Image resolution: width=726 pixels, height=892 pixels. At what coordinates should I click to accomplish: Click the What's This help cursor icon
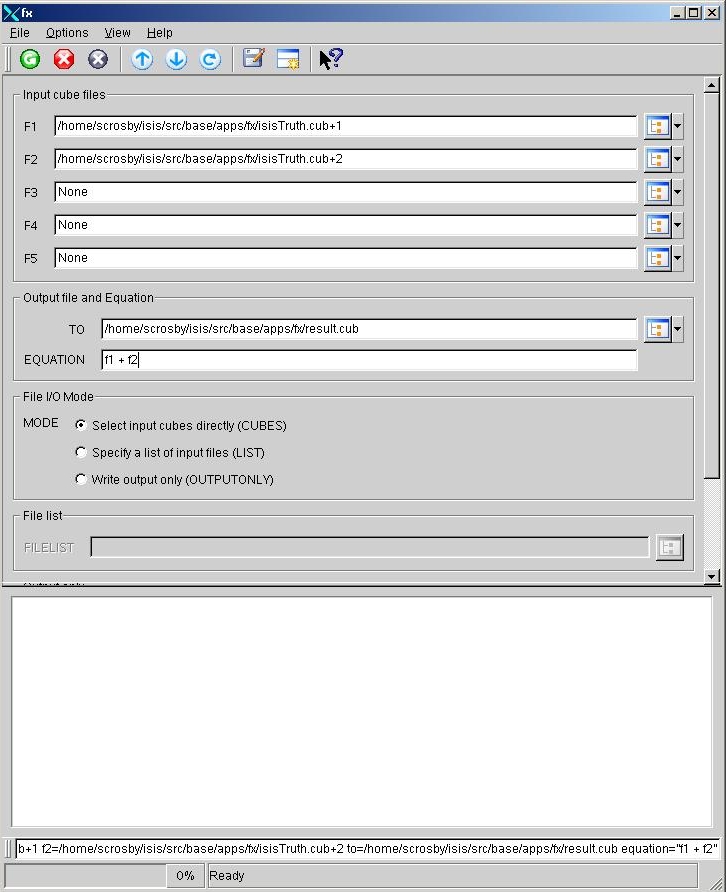pyautogui.click(x=331, y=59)
